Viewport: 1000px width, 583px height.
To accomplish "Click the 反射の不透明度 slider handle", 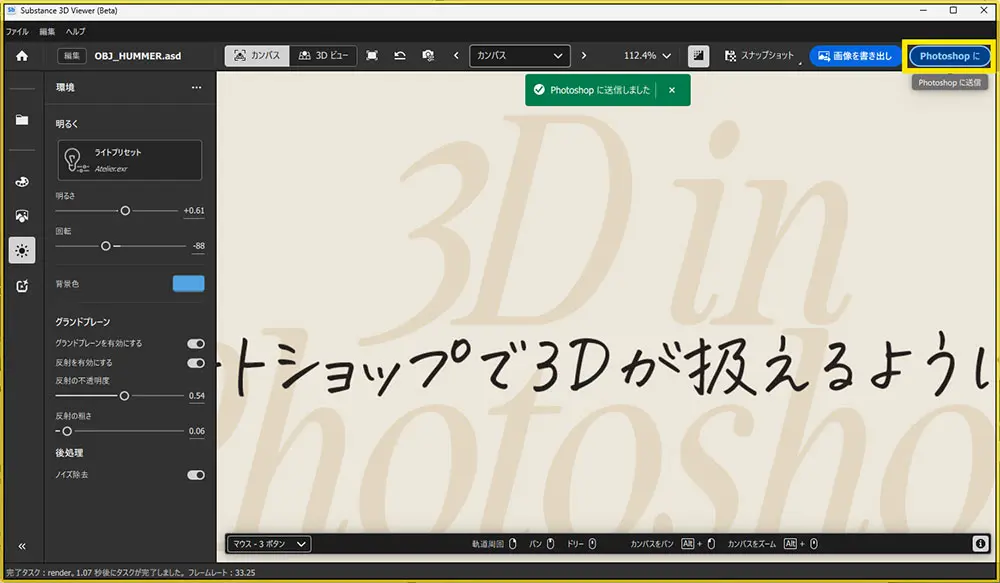I will click(x=124, y=396).
